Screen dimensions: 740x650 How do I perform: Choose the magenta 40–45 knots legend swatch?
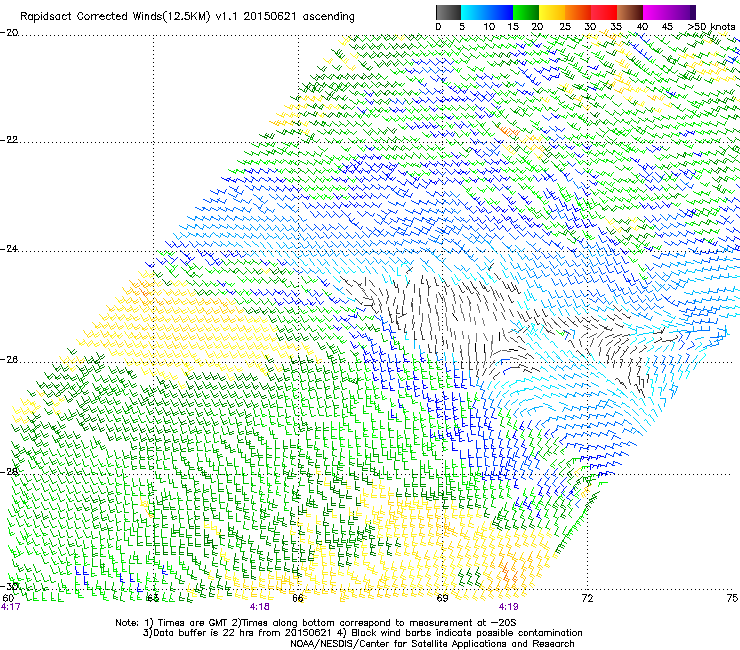(656, 12)
